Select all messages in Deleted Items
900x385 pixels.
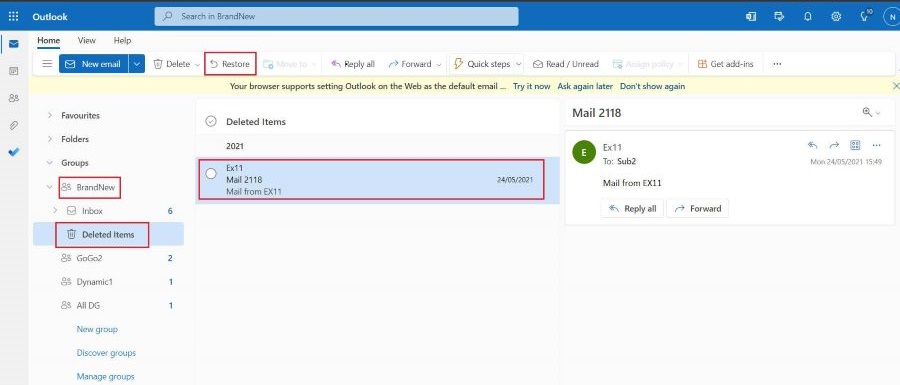211,121
